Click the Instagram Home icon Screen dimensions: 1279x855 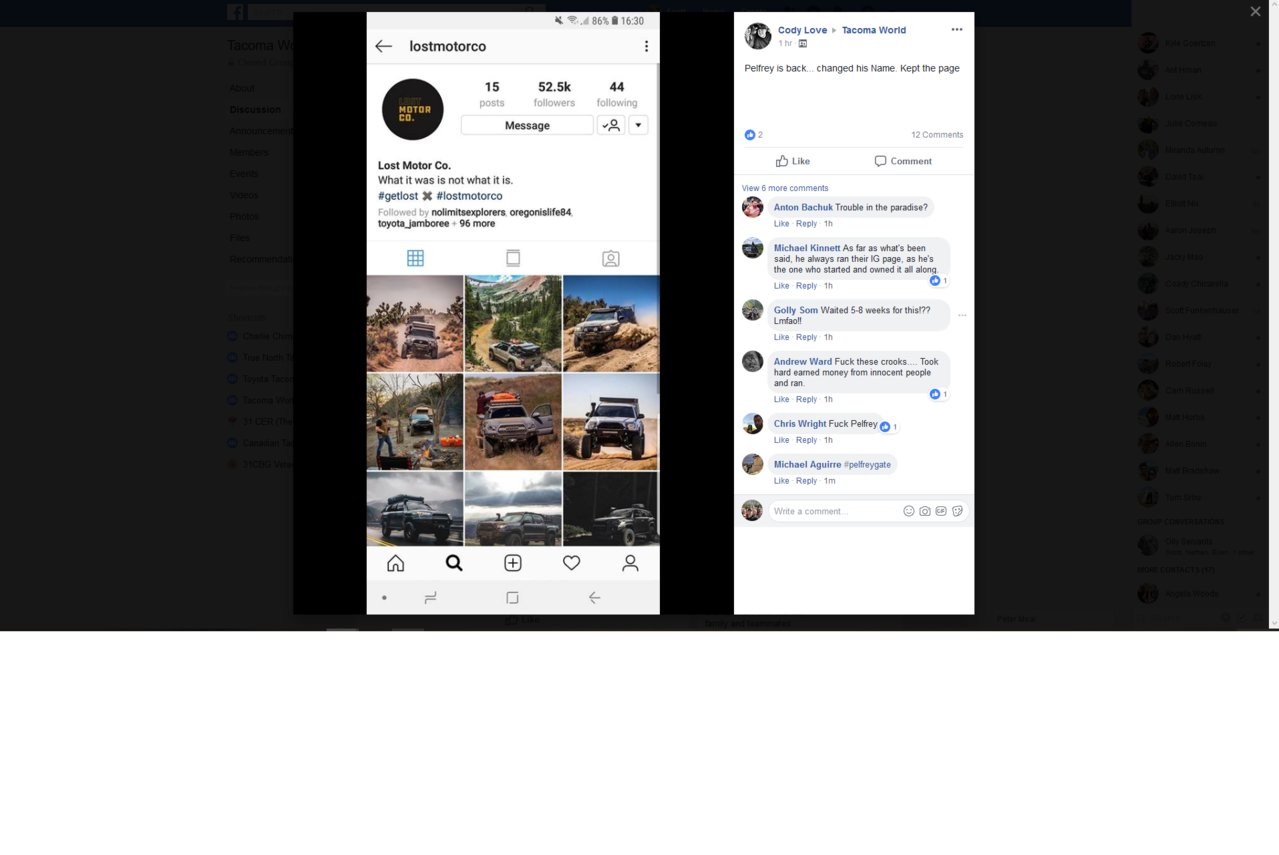pyautogui.click(x=396, y=563)
